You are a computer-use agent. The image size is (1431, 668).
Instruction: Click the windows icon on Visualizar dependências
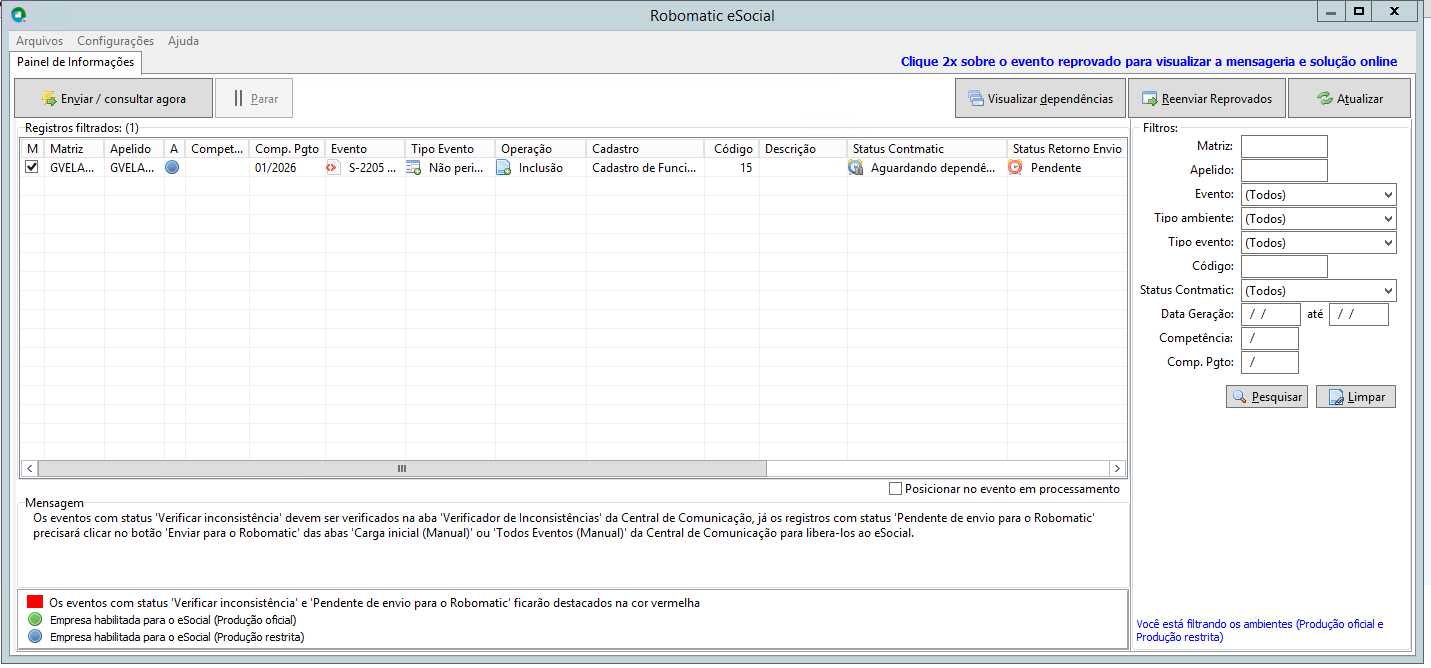[x=975, y=99]
